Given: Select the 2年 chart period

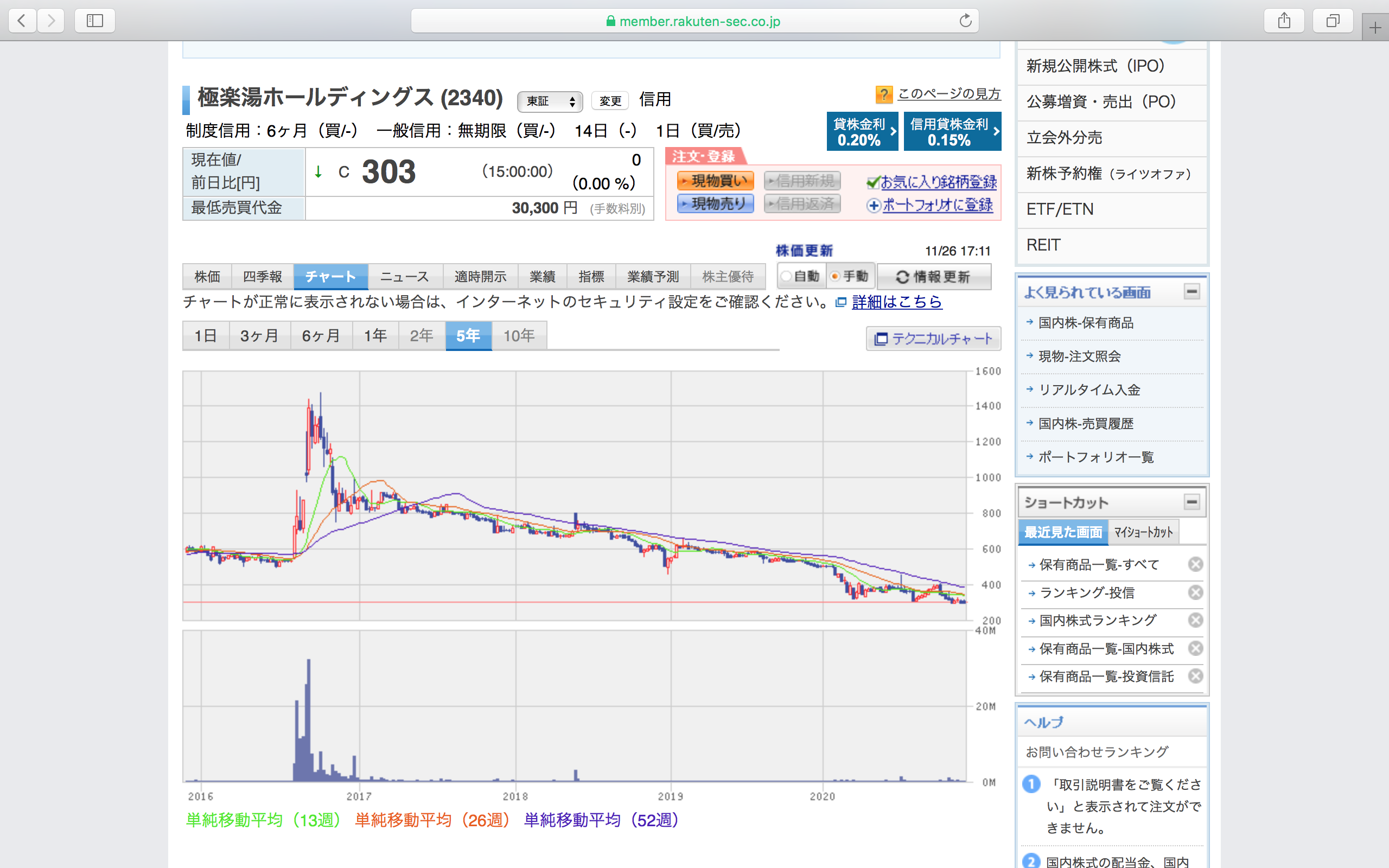Looking at the screenshot, I should click(x=422, y=336).
